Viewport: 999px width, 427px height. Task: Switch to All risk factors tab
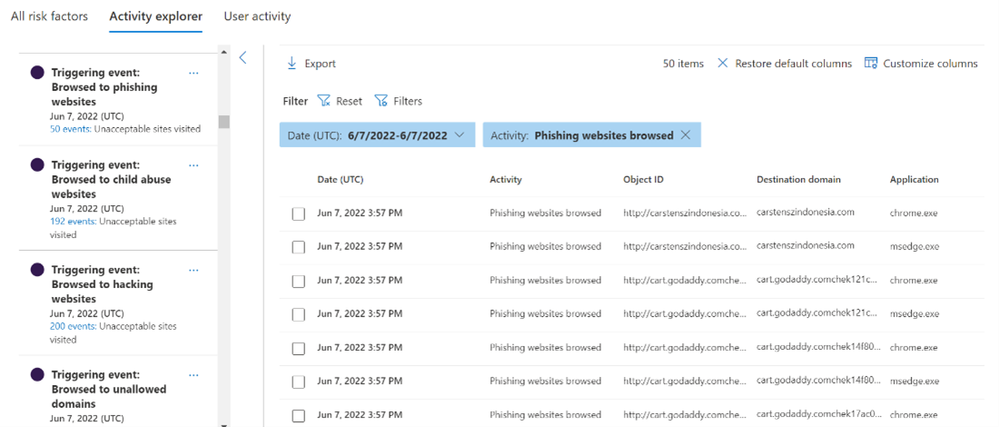pos(49,16)
